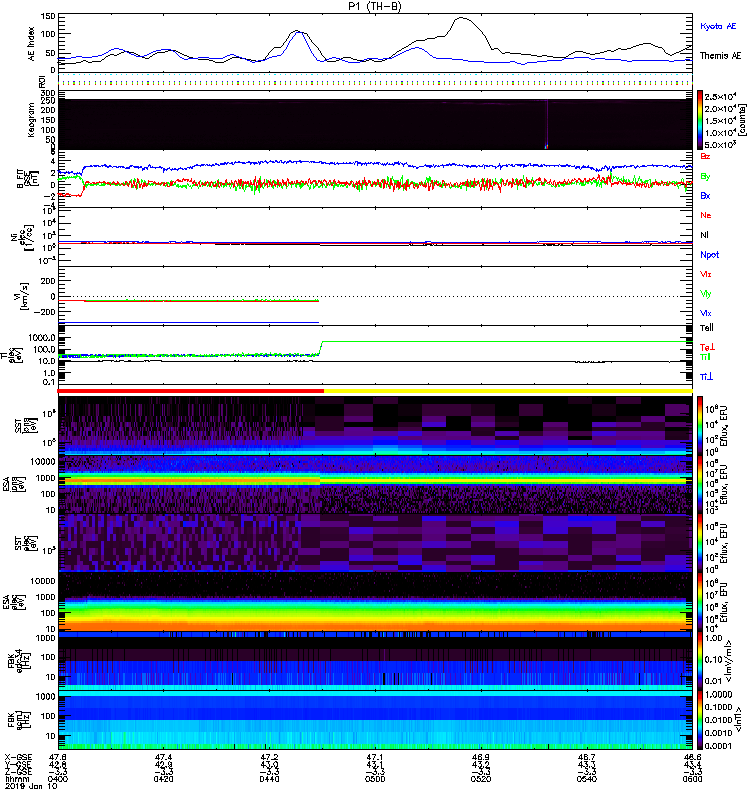Click the FBK nT color scale bar
This screenshot has height=800, width=750.
click(x=700, y=719)
